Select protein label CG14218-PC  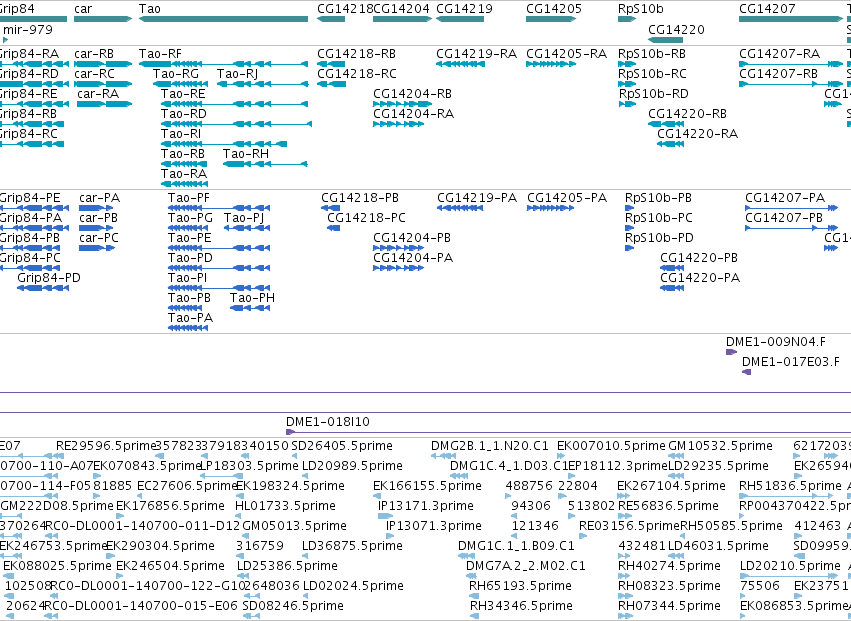pyautogui.click(x=366, y=218)
